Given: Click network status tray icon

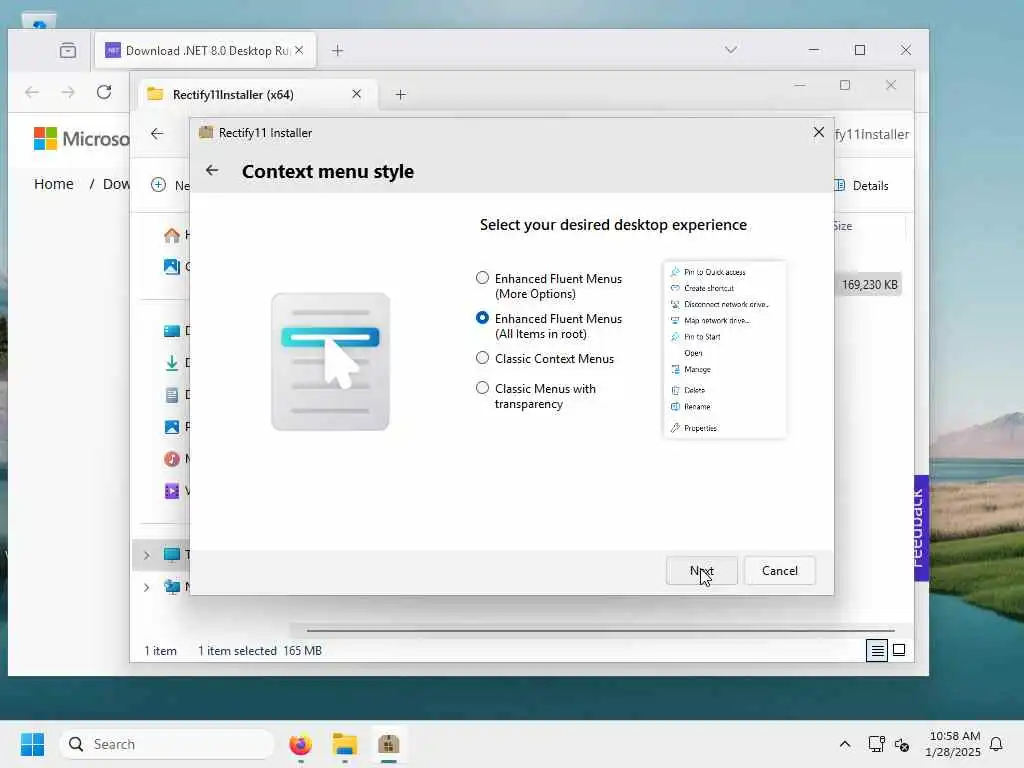Looking at the screenshot, I should pyautogui.click(x=876, y=744).
